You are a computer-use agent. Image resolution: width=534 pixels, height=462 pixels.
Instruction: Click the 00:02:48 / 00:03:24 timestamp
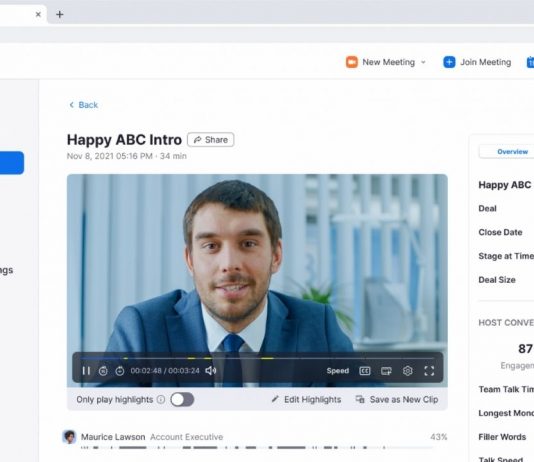165,371
